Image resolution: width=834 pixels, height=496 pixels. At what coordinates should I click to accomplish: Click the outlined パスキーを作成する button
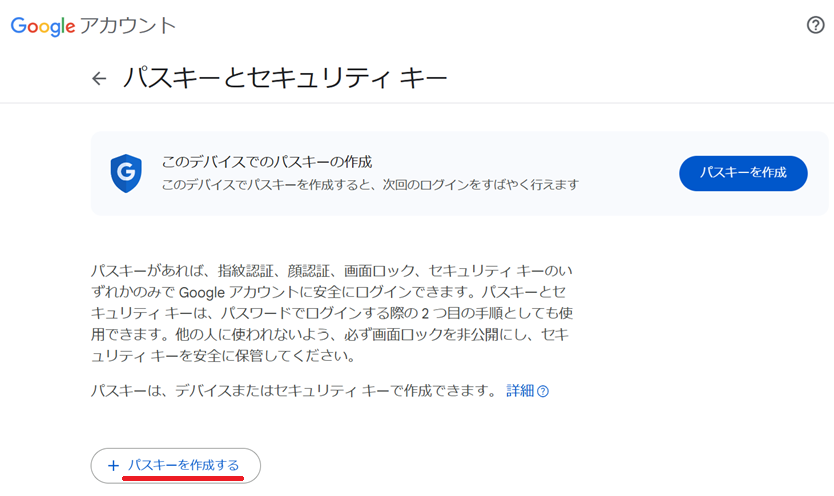[176, 466]
